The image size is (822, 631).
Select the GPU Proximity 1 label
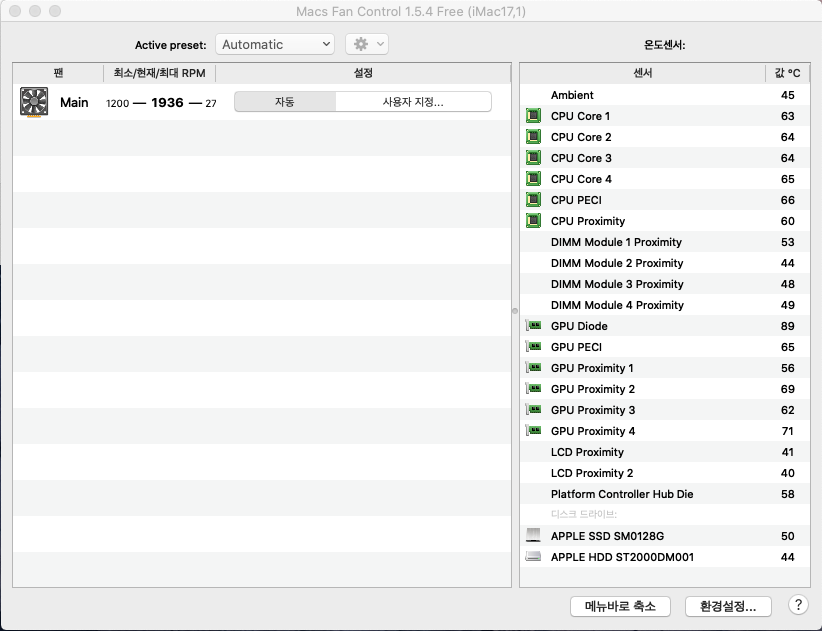[x=592, y=368]
